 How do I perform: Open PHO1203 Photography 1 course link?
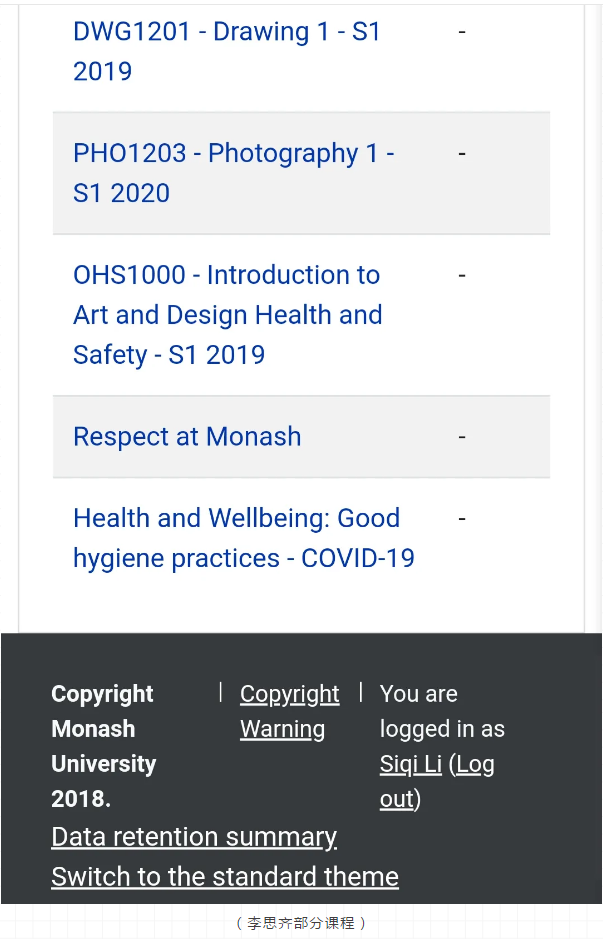tap(234, 173)
